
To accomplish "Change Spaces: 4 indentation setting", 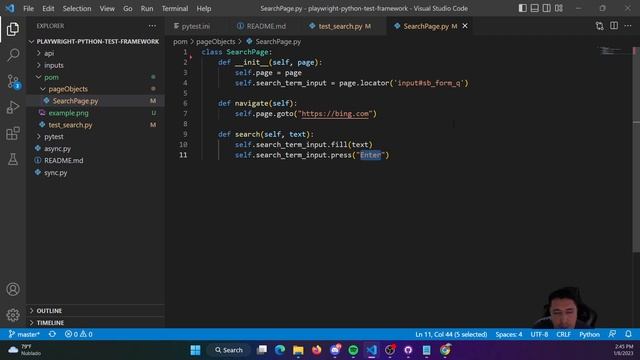I will [509, 334].
